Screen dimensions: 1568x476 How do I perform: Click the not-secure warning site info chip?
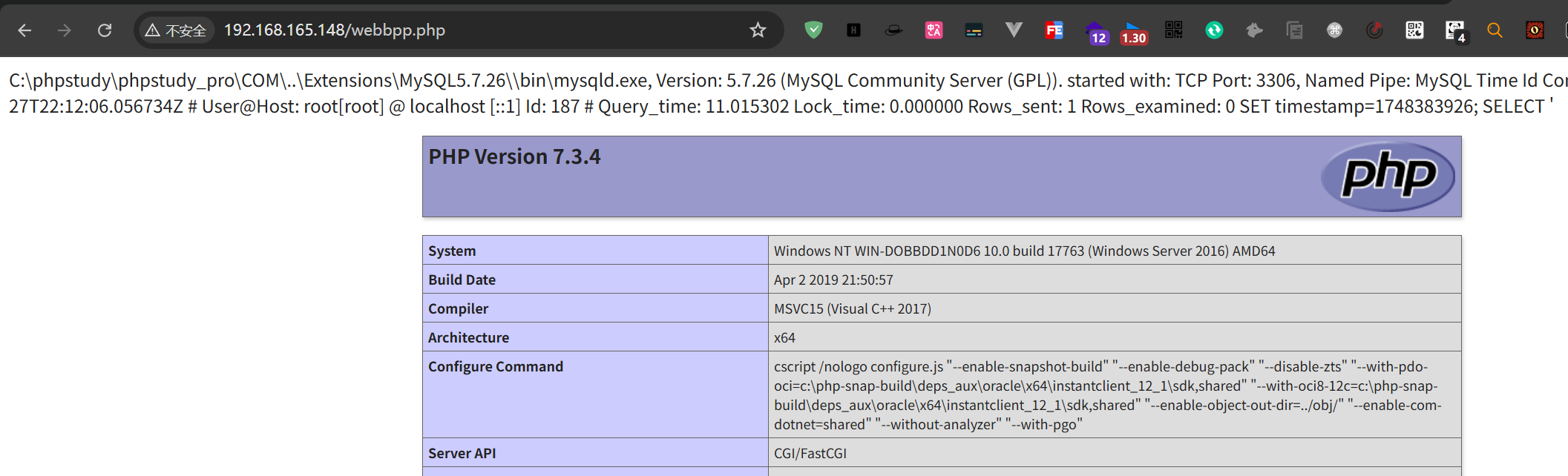click(177, 30)
